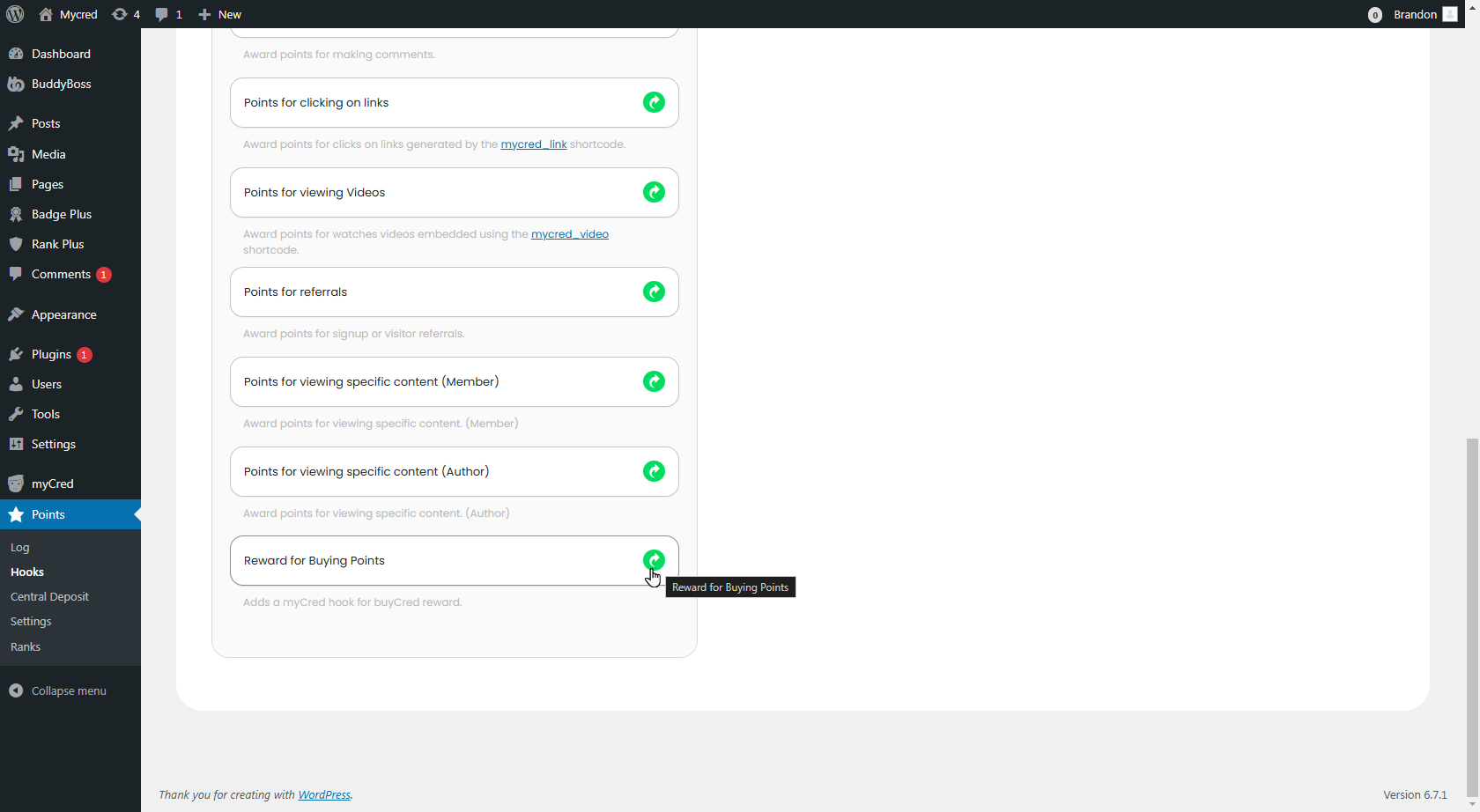Click the page vertical scrollbar thumb

1472,616
